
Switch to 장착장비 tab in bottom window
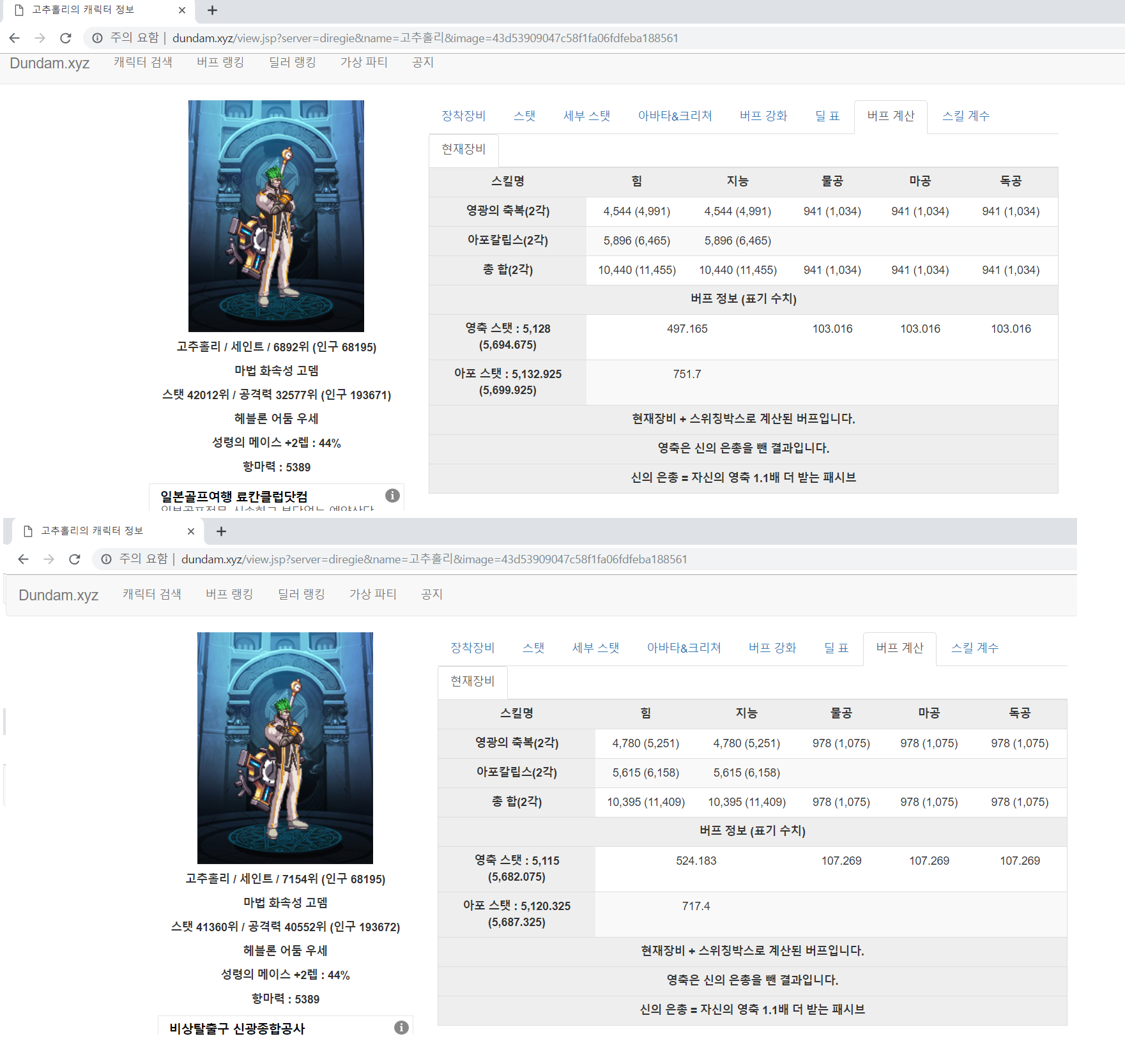(473, 648)
